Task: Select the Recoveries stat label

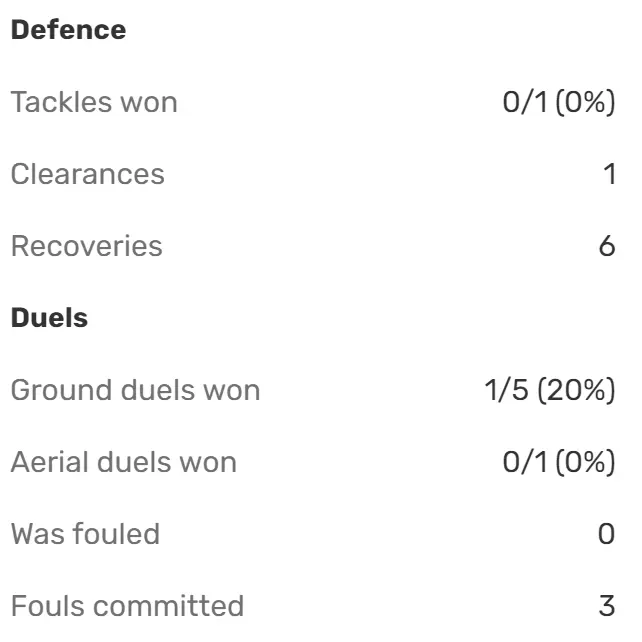Action: tap(86, 246)
